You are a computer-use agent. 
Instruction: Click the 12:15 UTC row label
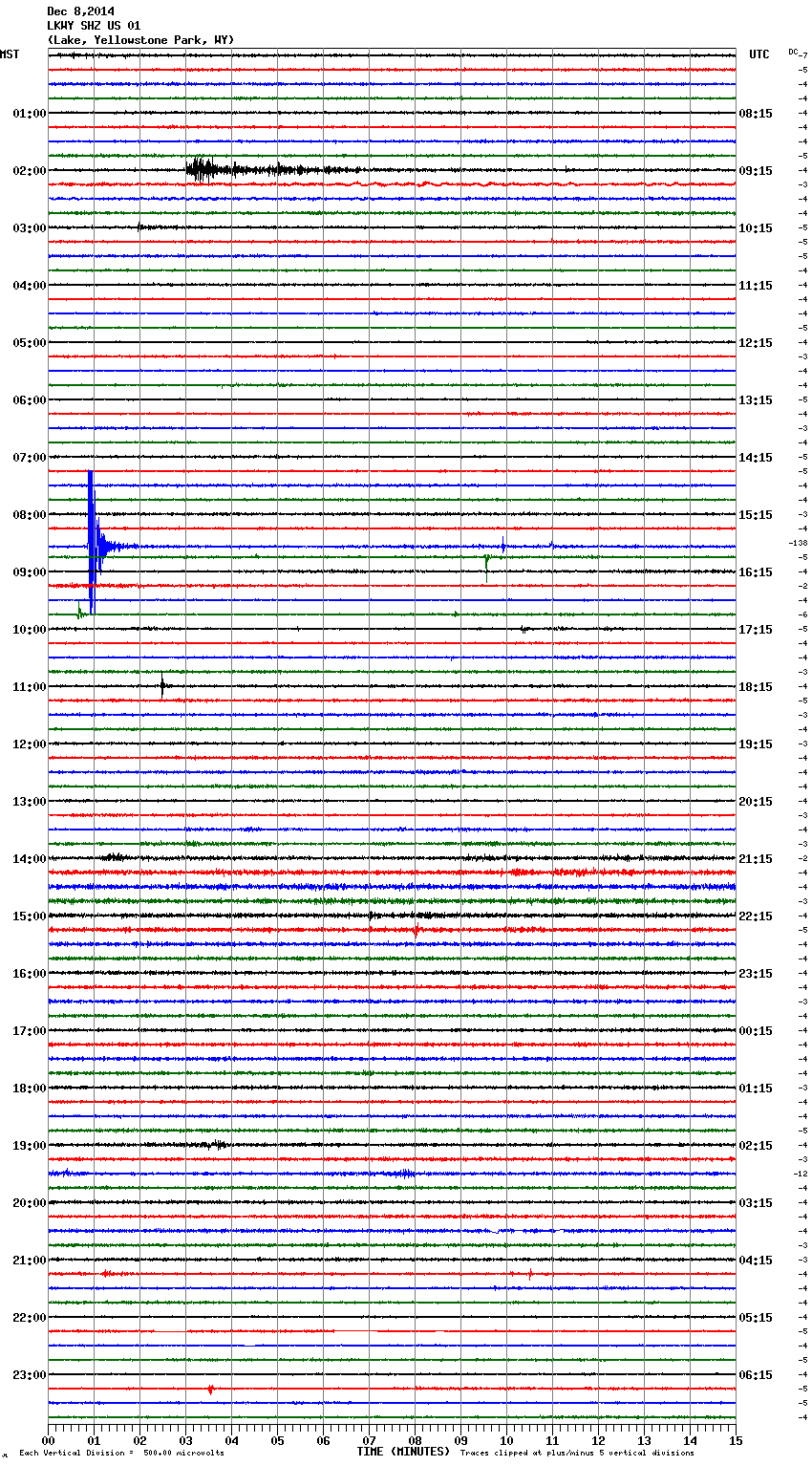[756, 343]
